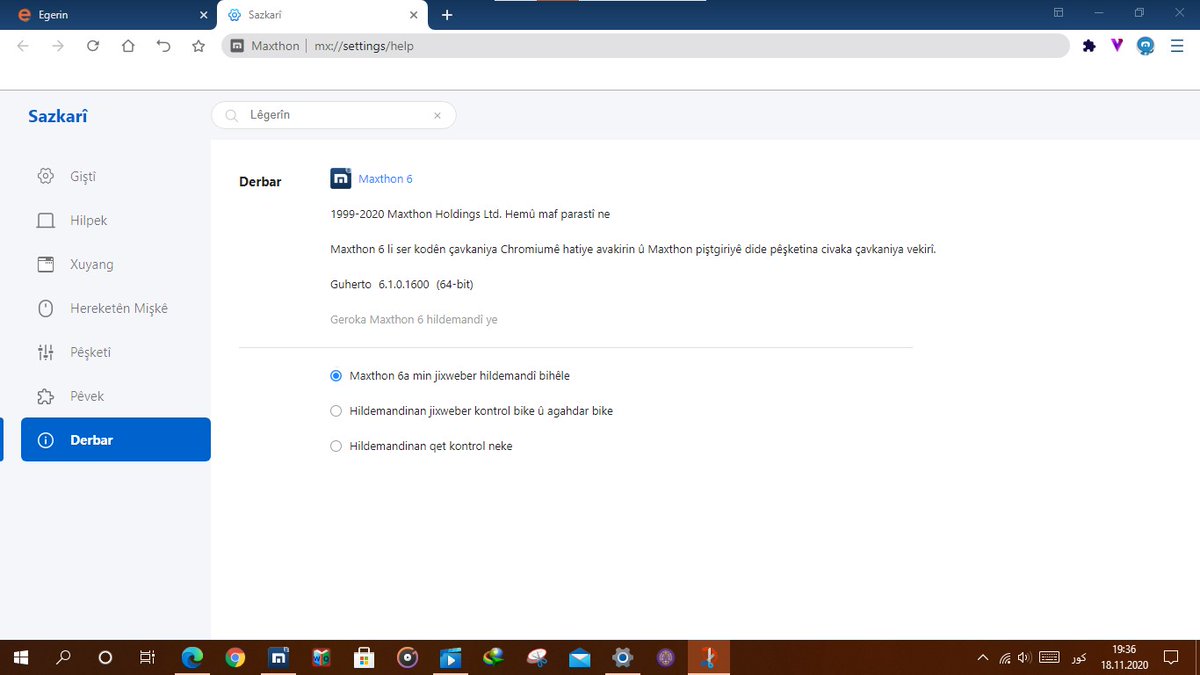Image resolution: width=1200 pixels, height=675 pixels.
Task: Click the Sazkarî heading
Action: pyautogui.click(x=57, y=116)
